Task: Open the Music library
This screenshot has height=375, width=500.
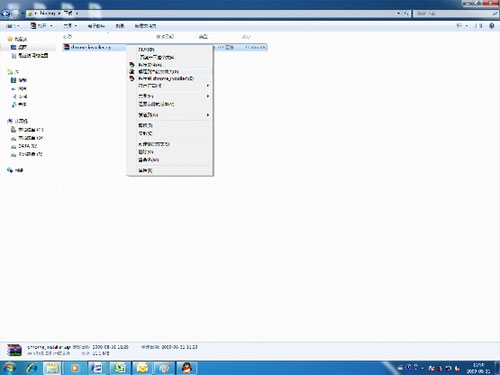Action: point(19,104)
